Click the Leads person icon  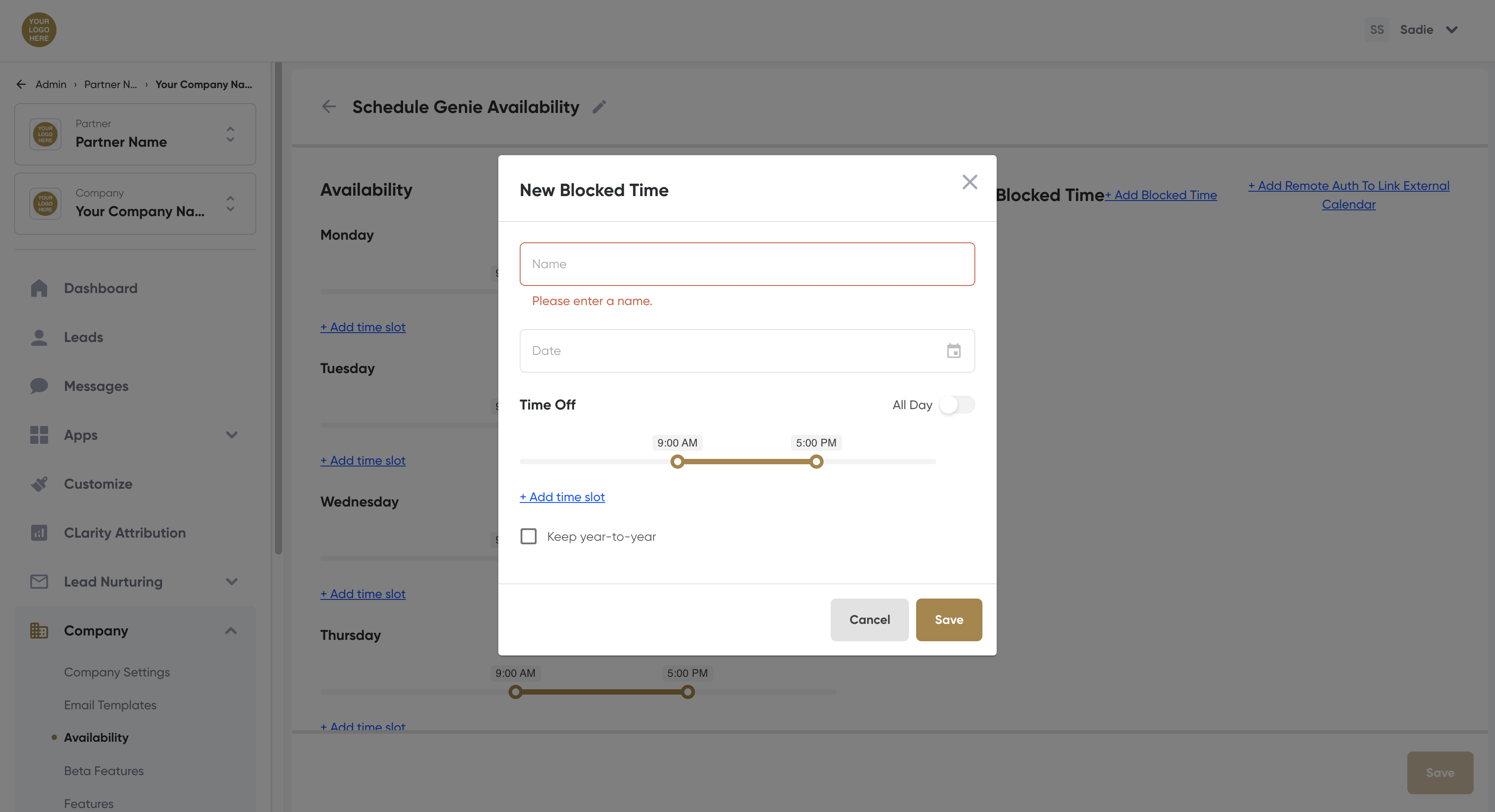click(x=39, y=337)
